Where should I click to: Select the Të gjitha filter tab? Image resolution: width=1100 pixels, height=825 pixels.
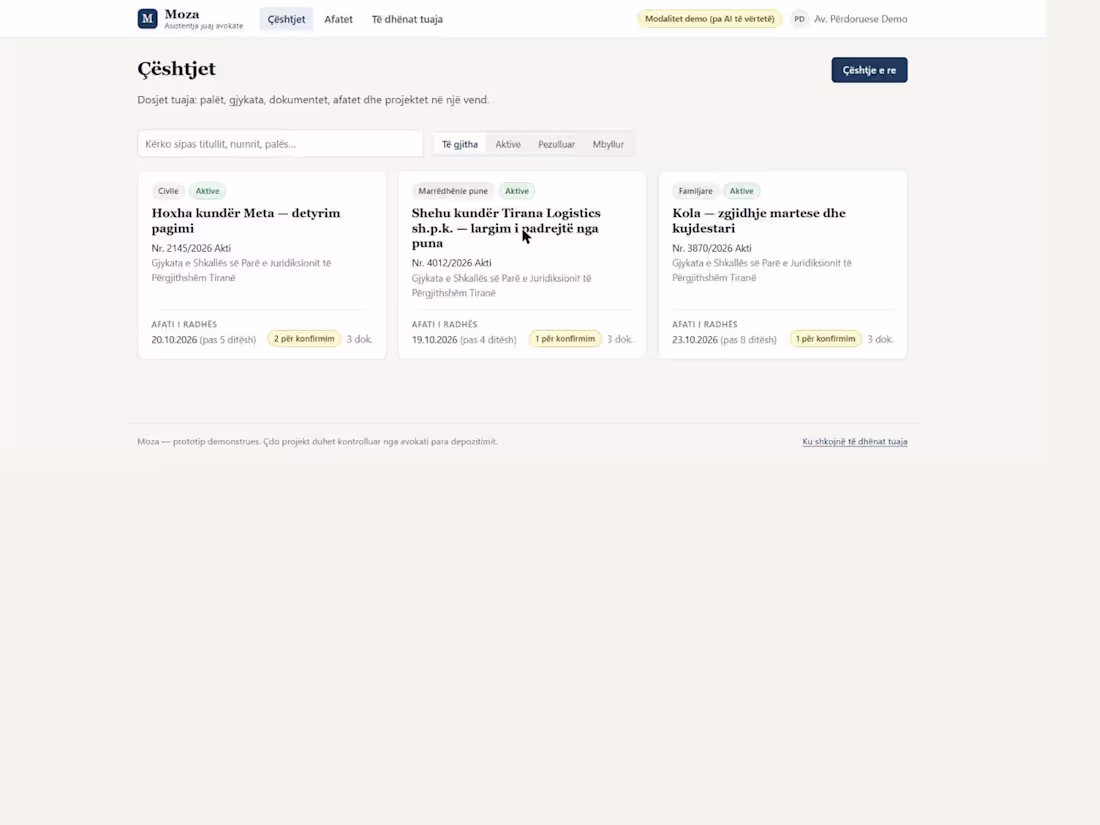click(460, 144)
